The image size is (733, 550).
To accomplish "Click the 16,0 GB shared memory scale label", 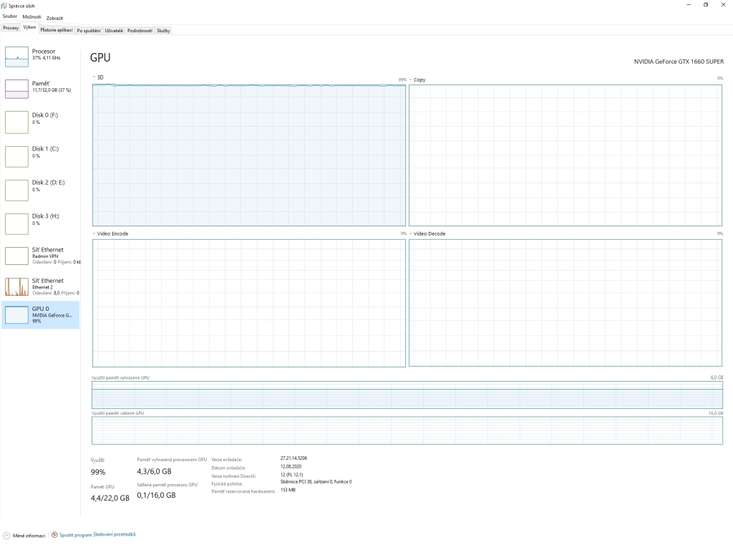I will point(716,413).
